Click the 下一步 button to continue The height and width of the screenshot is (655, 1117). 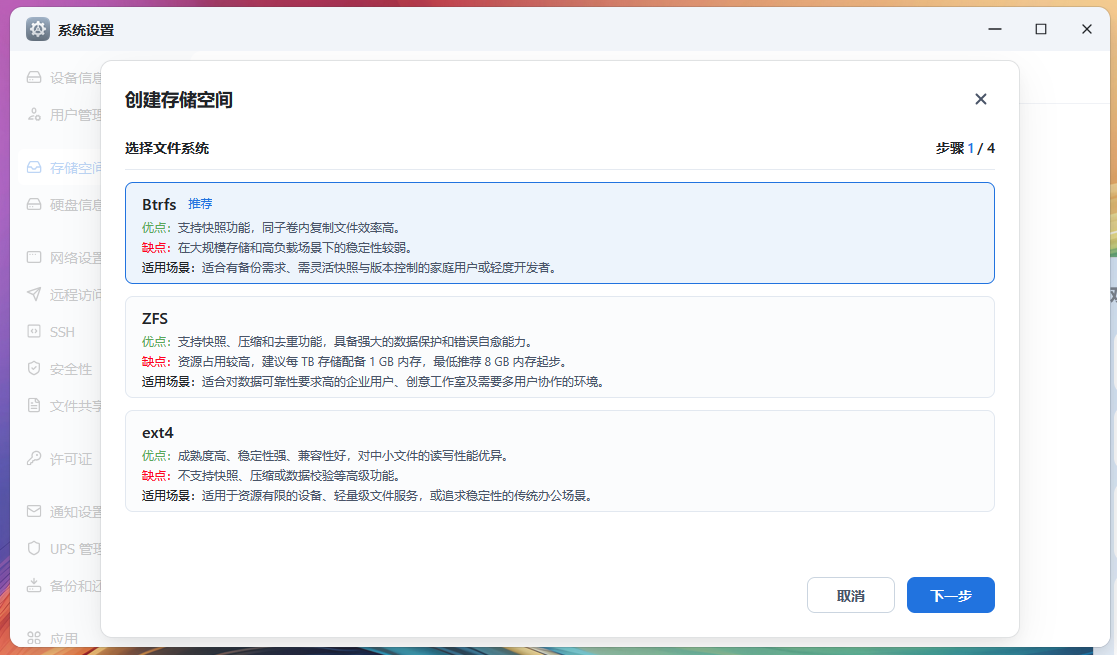point(949,595)
